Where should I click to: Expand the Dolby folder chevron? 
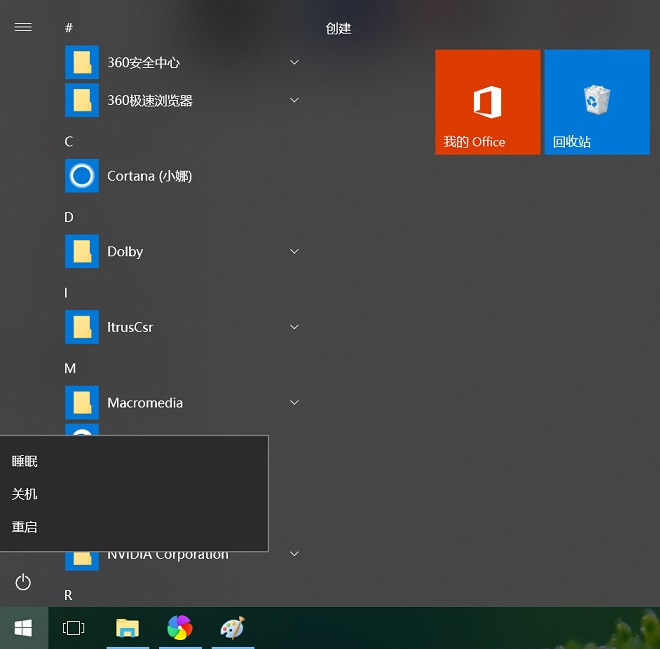coord(294,251)
